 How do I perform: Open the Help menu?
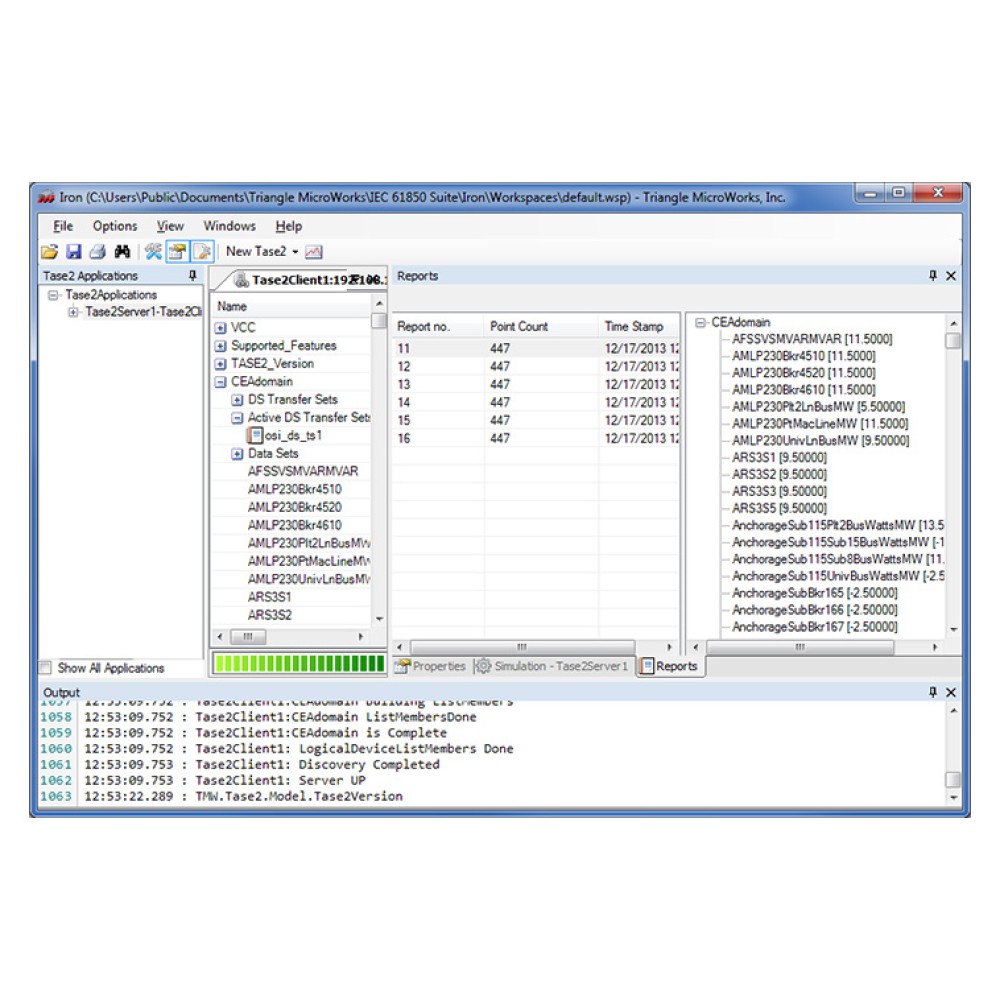[x=288, y=226]
